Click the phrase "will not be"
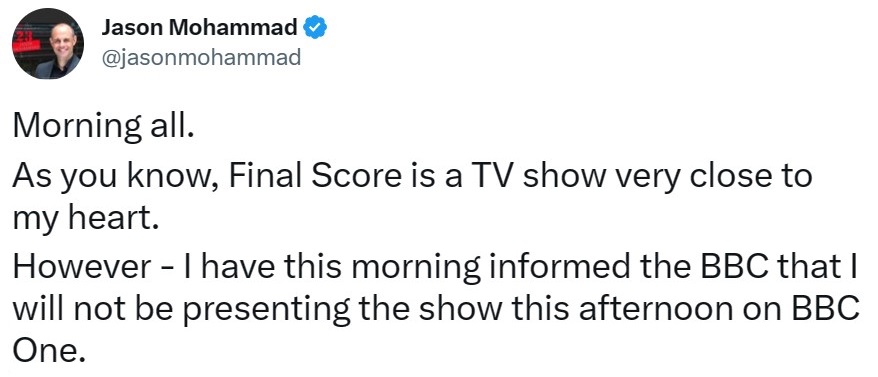The height and width of the screenshot is (377, 878). pos(94,311)
